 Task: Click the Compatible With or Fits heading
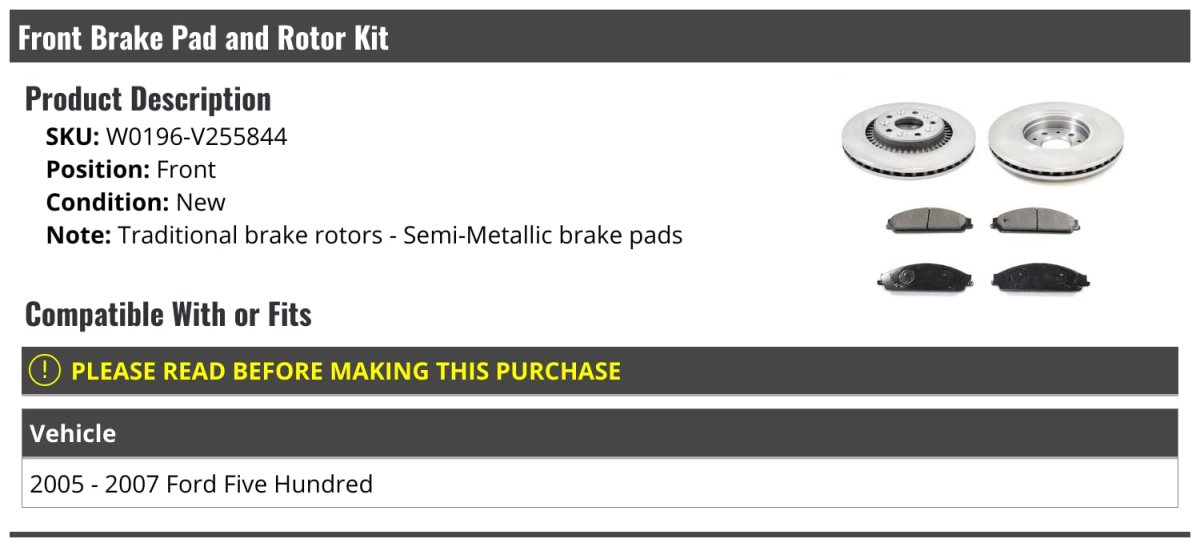168,314
